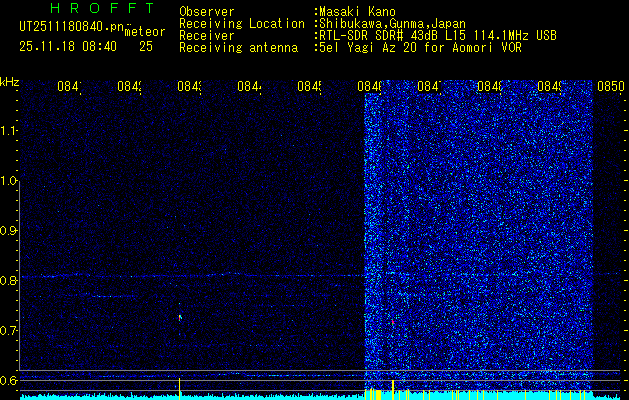Click the 25.11.18 08:40 date stamp
Screen dimensions: 629x400
tap(68, 46)
